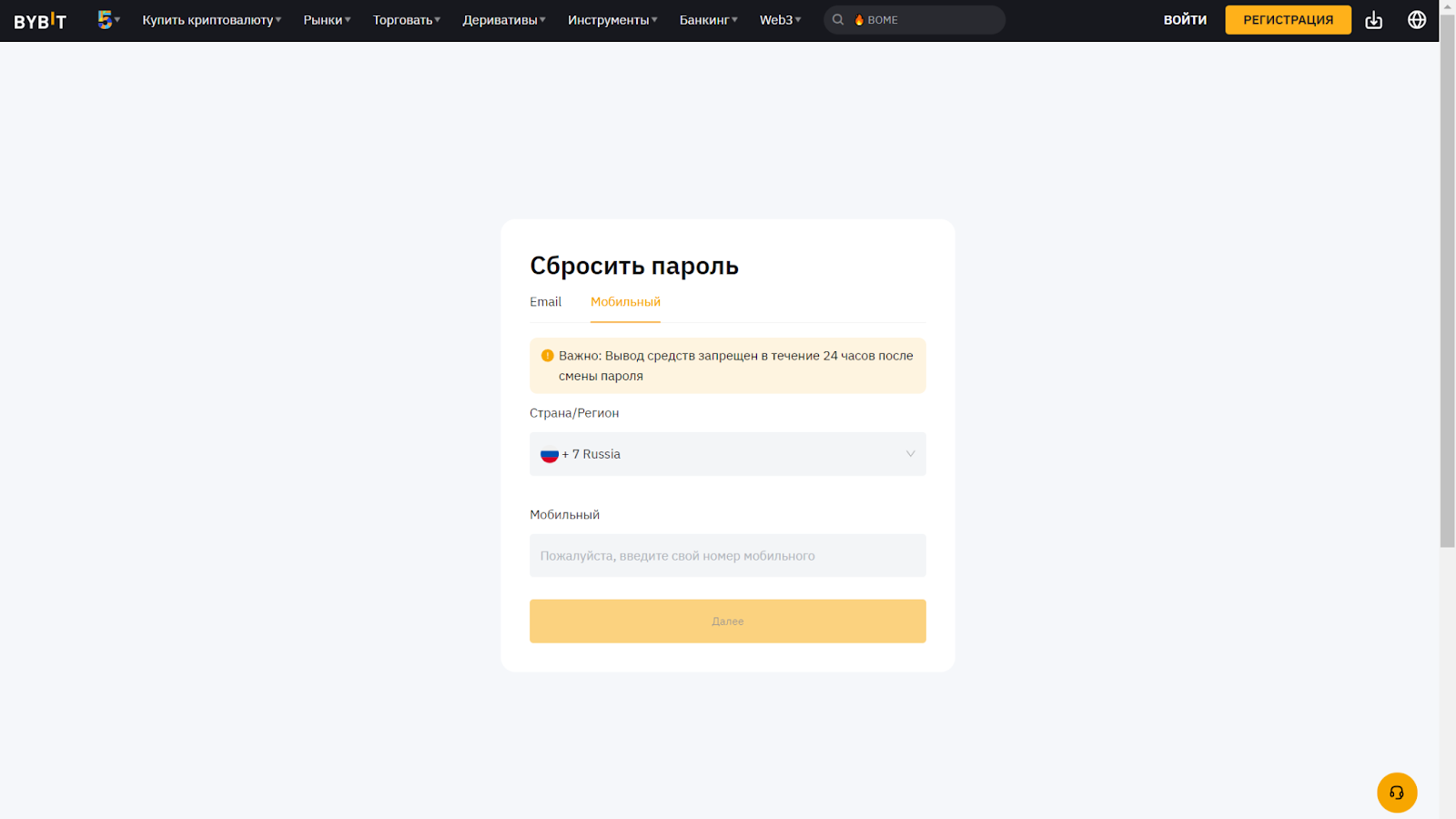Expand the Купить криптовалюту menu

click(212, 20)
